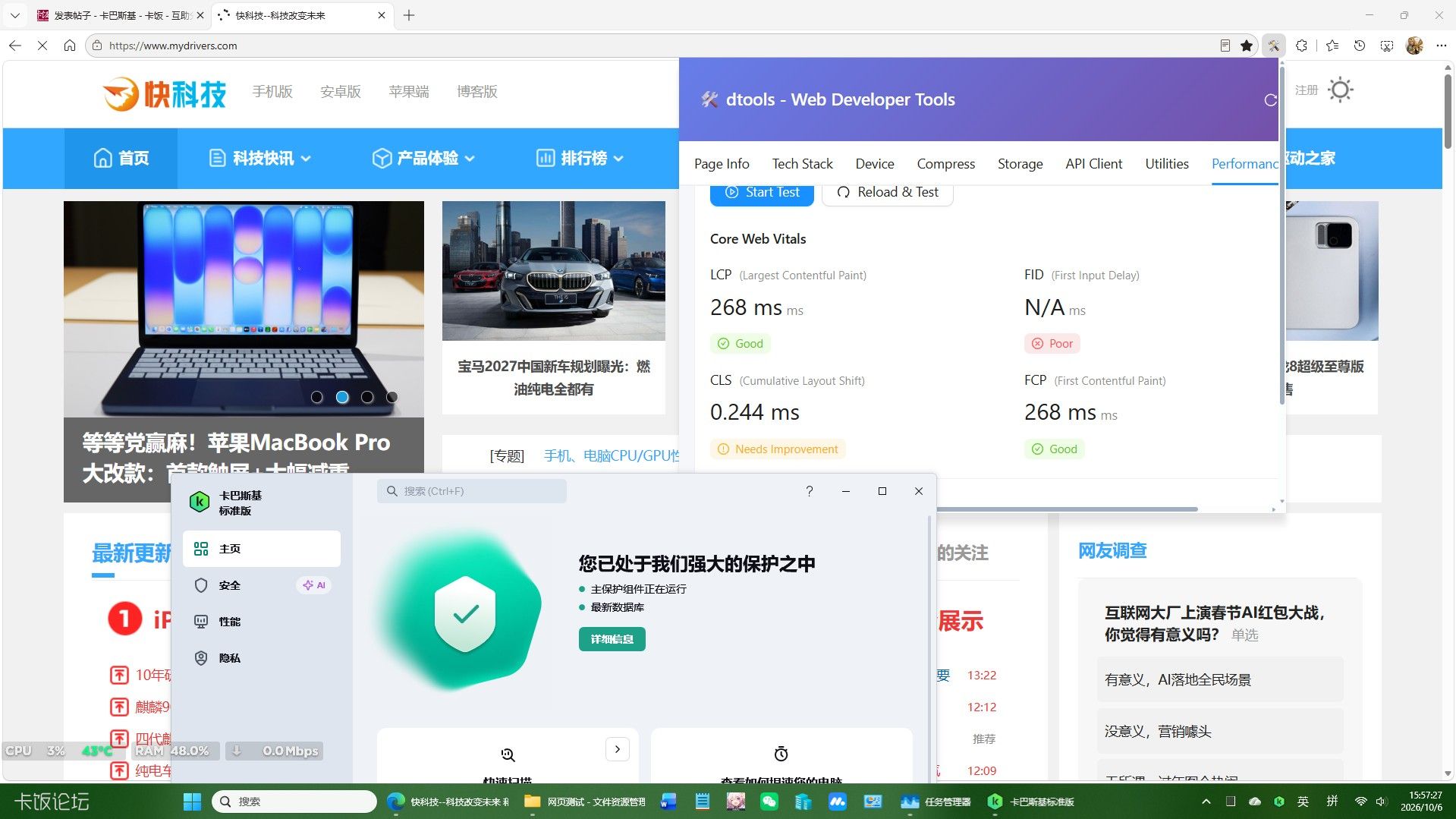The width and height of the screenshot is (1456, 819).
Task: Choose poll option 有意义，AI落地全民场景
Action: pyautogui.click(x=1220, y=679)
